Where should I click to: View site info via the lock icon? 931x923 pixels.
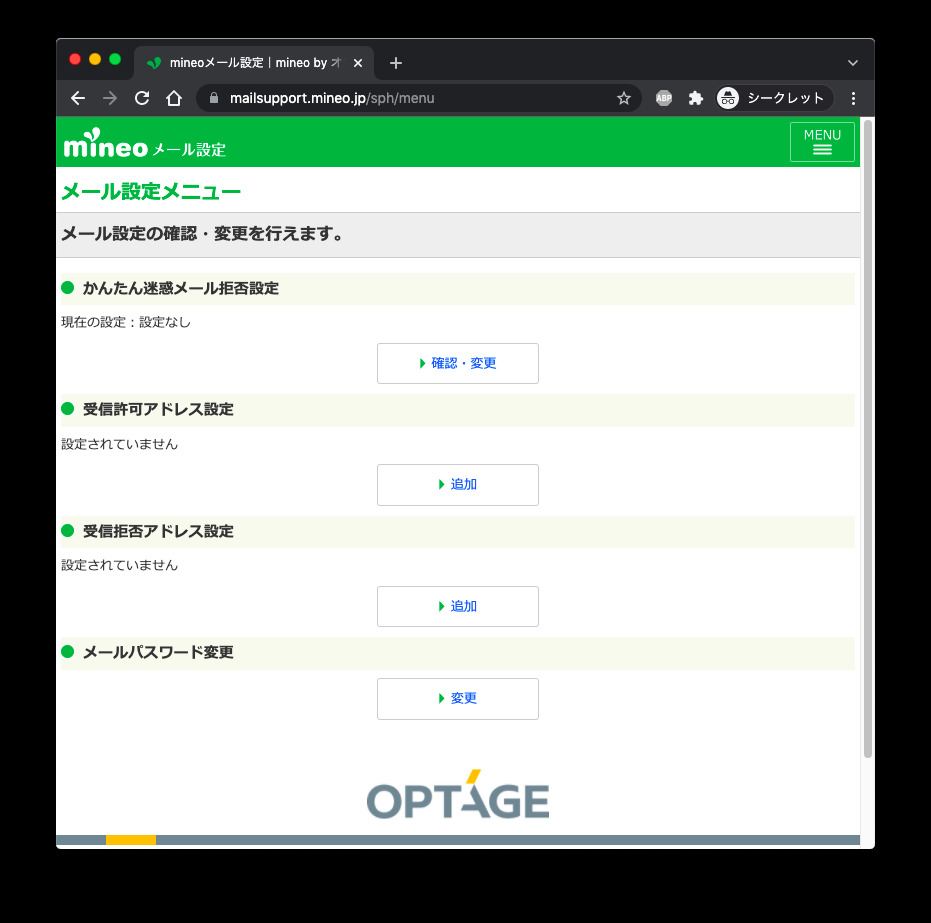(214, 98)
